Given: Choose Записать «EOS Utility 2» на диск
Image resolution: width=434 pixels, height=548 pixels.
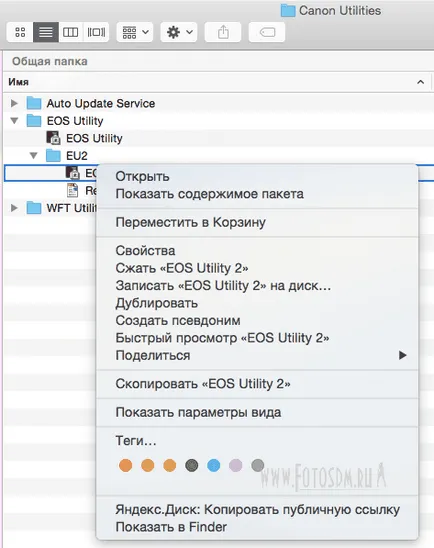Looking at the screenshot, I should pyautogui.click(x=223, y=286).
